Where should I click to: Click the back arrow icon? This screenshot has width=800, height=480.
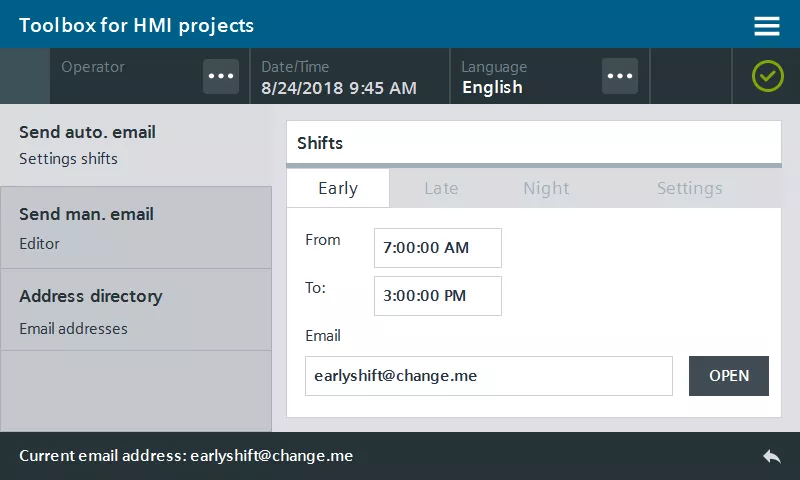771,456
